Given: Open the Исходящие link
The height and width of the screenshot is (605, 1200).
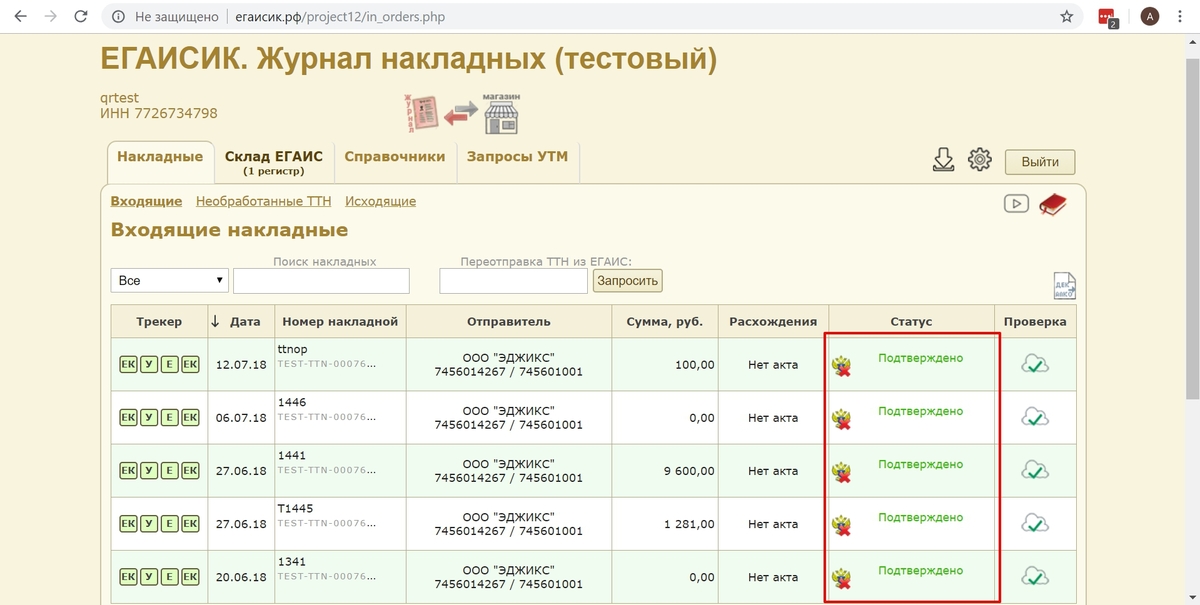Looking at the screenshot, I should click(380, 201).
